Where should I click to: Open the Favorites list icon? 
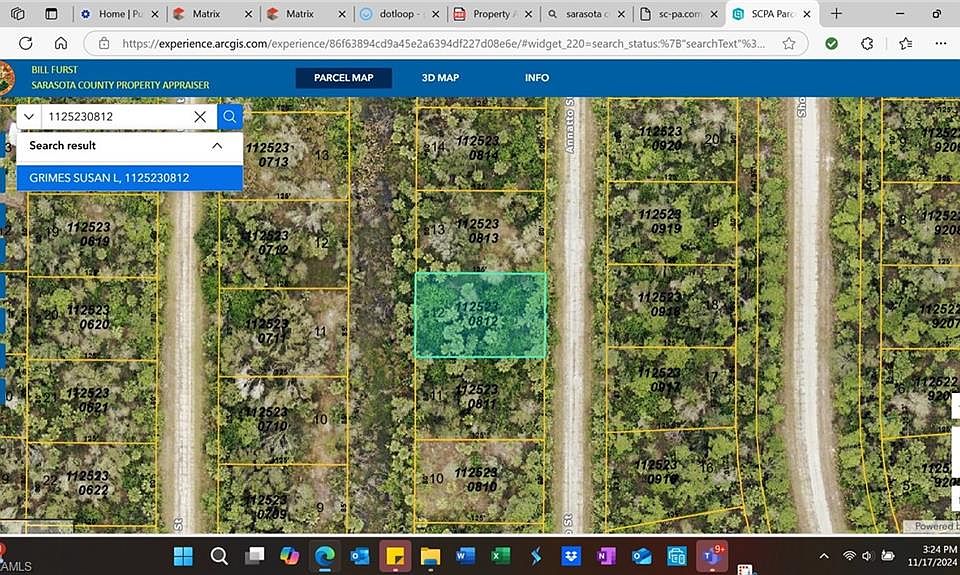coord(906,43)
